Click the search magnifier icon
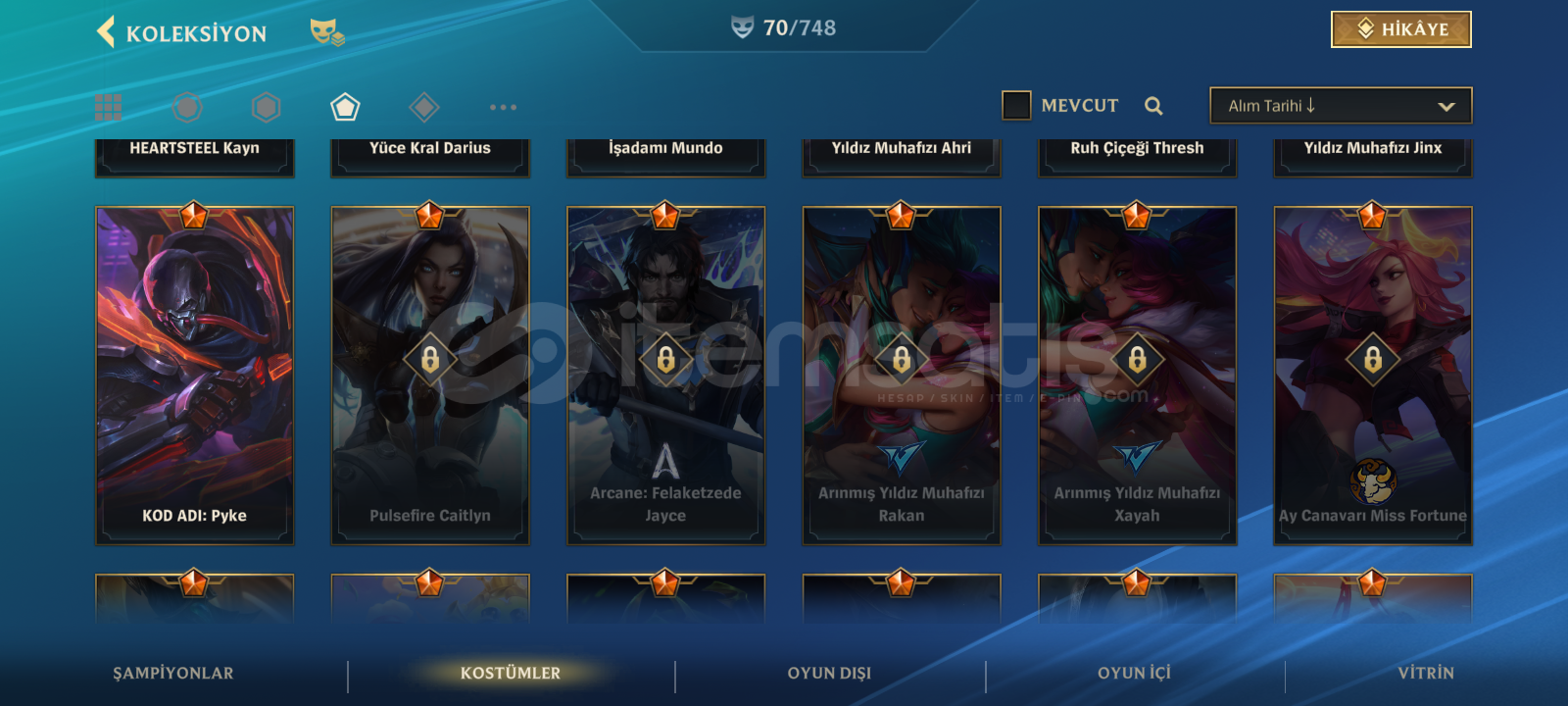 click(1153, 106)
